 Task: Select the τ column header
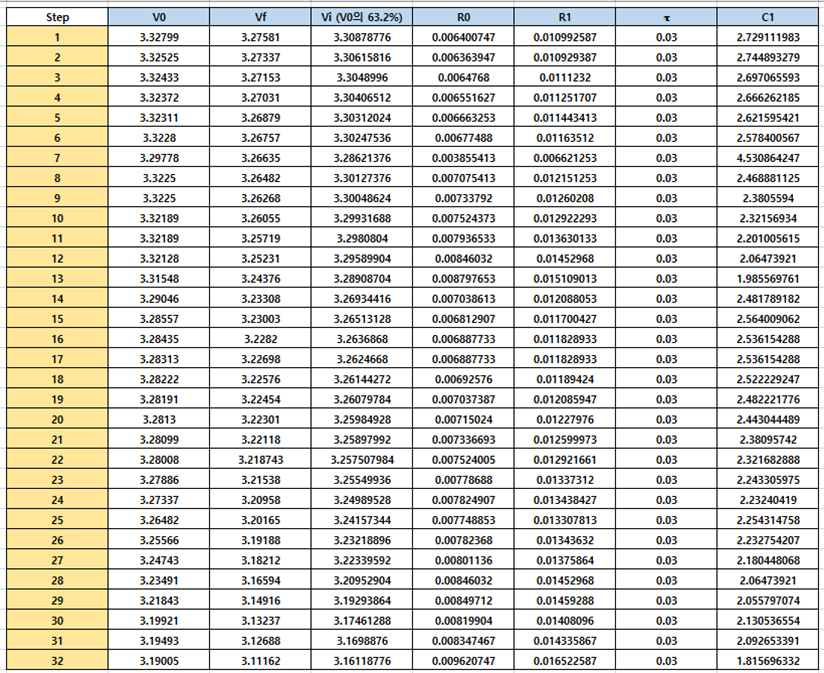pos(666,17)
